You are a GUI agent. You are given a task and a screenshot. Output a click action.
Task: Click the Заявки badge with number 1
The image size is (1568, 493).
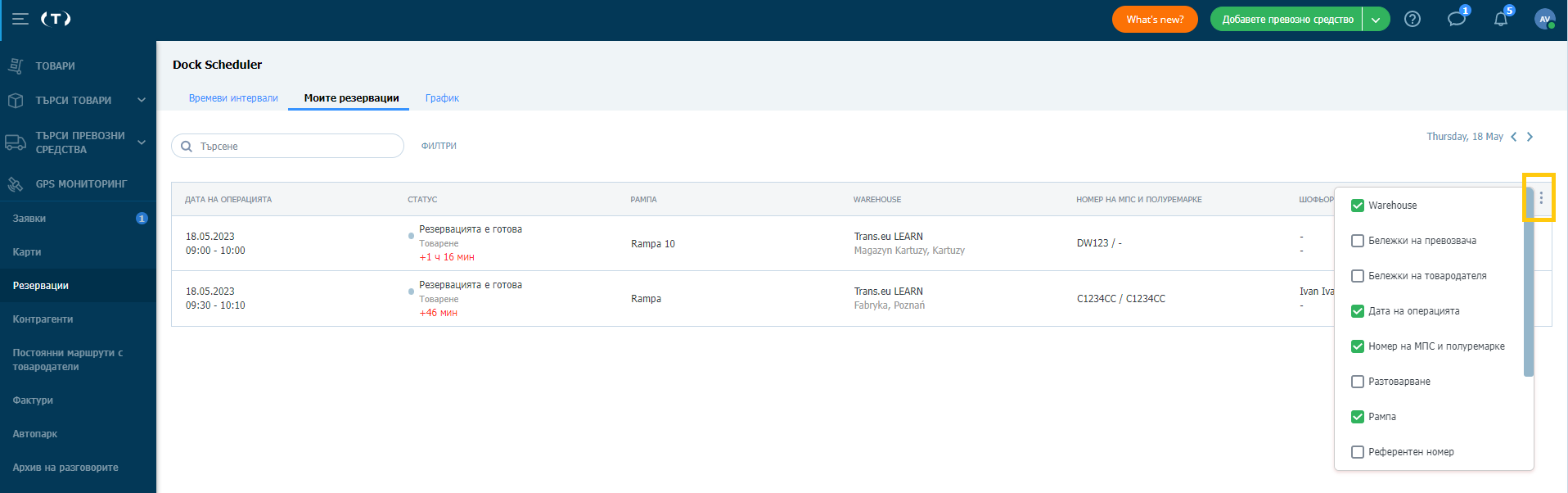pos(142,219)
